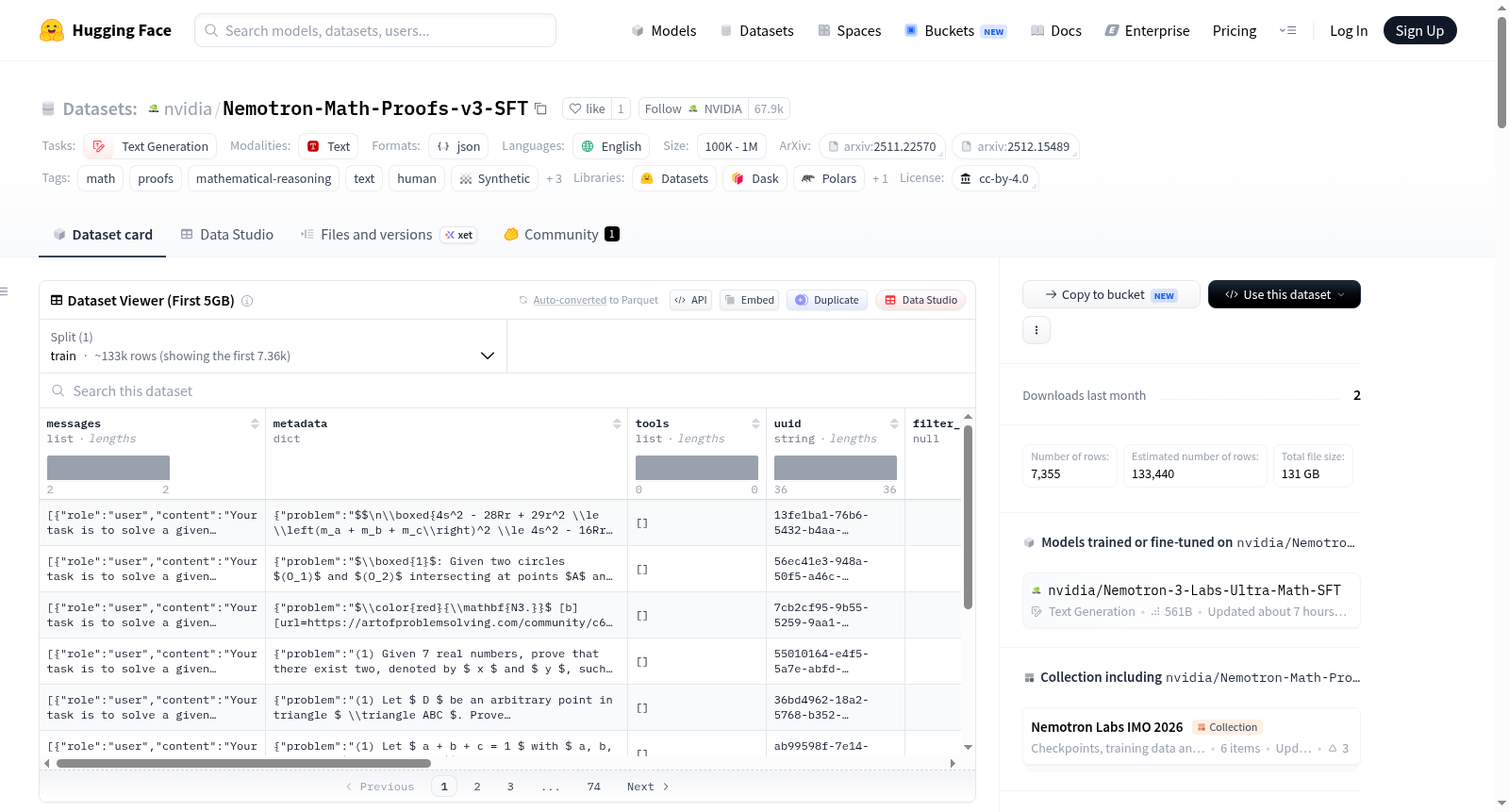
Task: Select the Text modality tag
Action: point(328,146)
